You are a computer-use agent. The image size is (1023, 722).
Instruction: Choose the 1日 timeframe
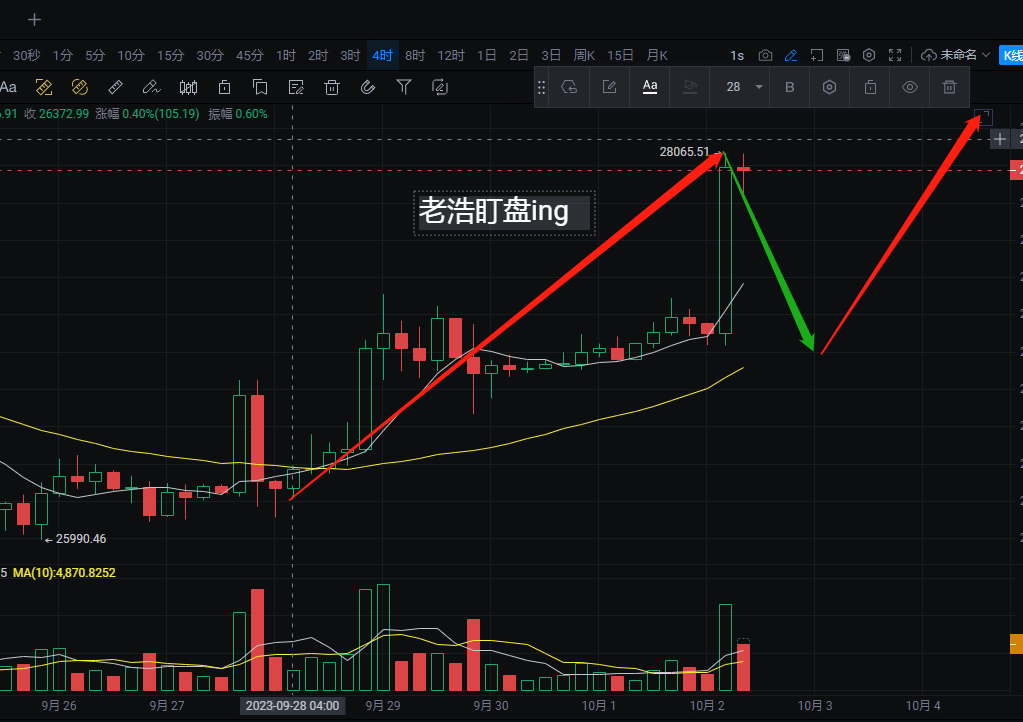[487, 55]
